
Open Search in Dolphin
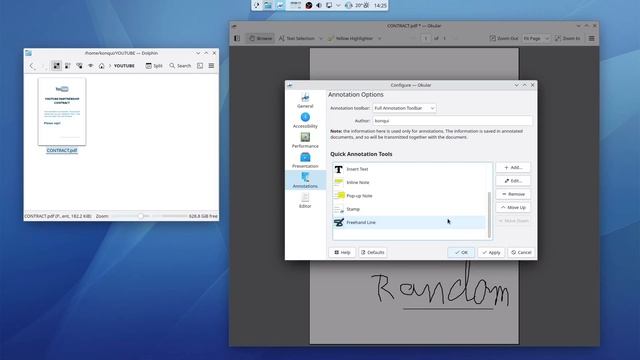[180, 66]
